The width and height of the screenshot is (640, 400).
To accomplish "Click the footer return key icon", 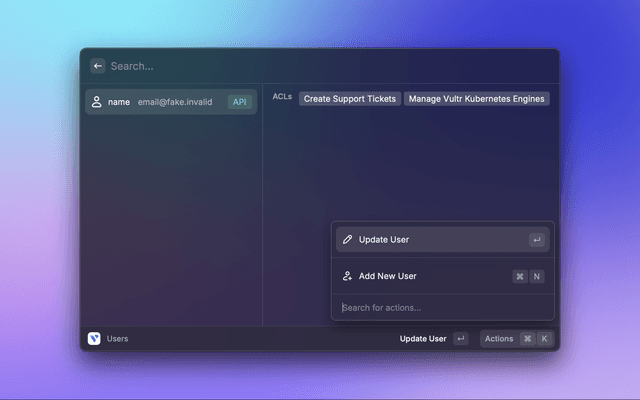I will (460, 339).
